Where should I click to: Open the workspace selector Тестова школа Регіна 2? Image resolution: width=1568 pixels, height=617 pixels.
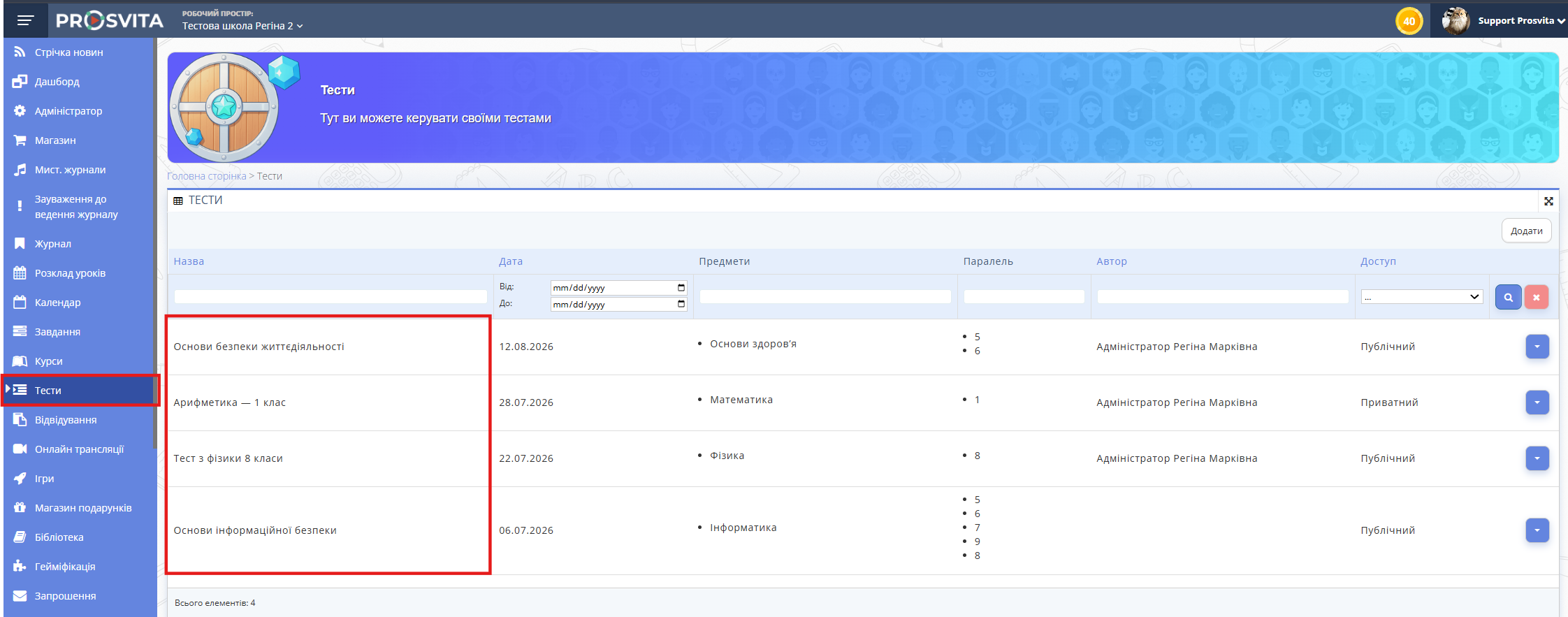[242, 26]
